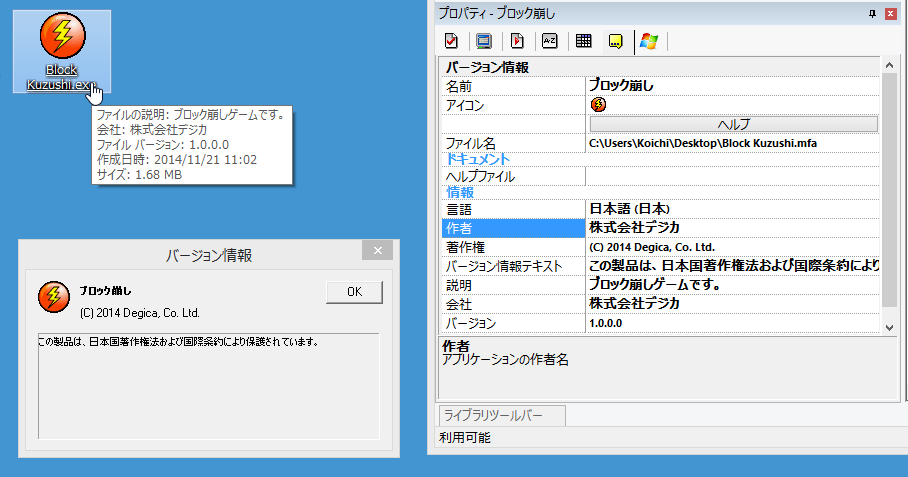Close the バージョン情報 dialog with X
This screenshot has height=477, width=908.
(378, 250)
